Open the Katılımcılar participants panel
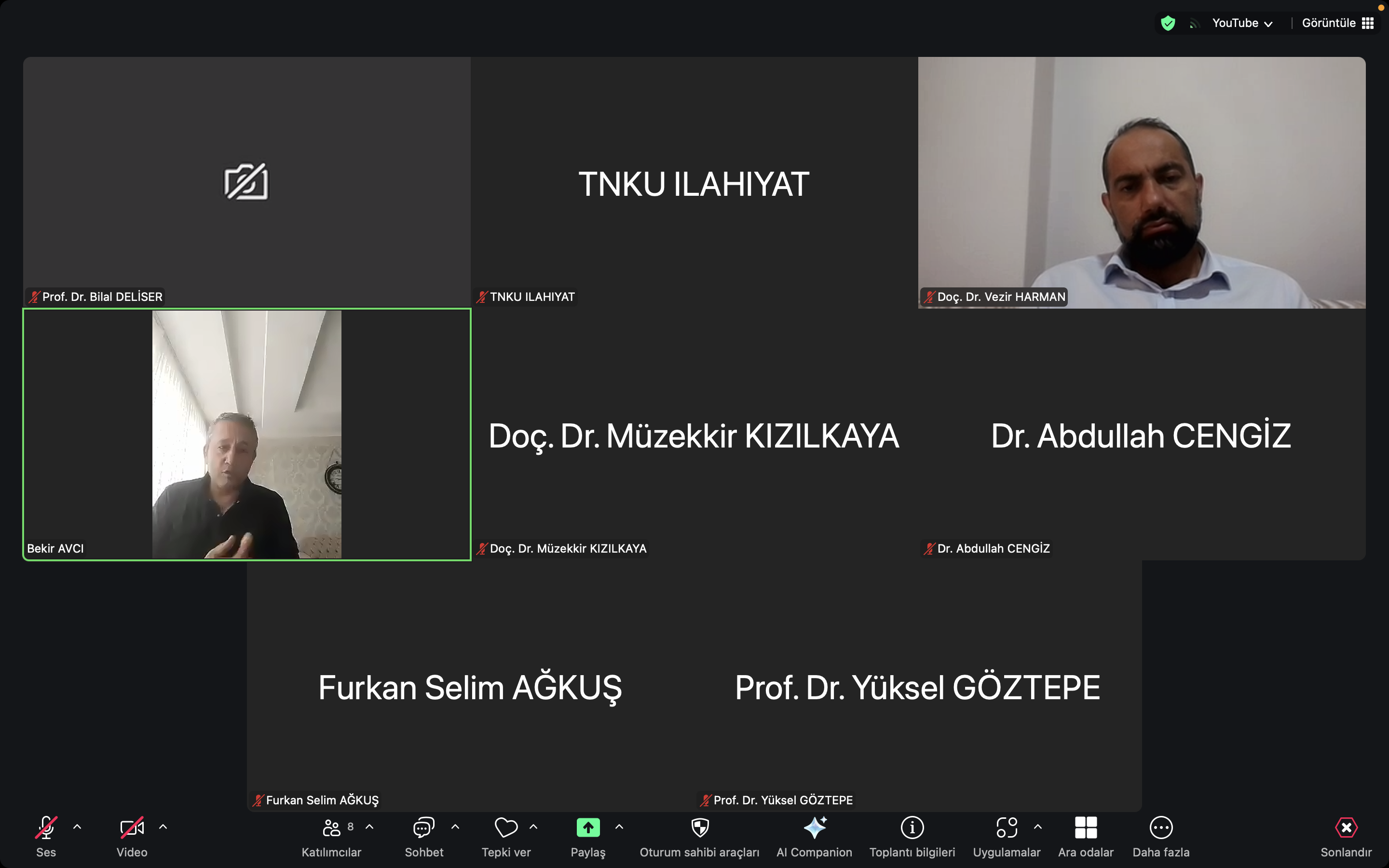1389x868 pixels. click(331, 828)
